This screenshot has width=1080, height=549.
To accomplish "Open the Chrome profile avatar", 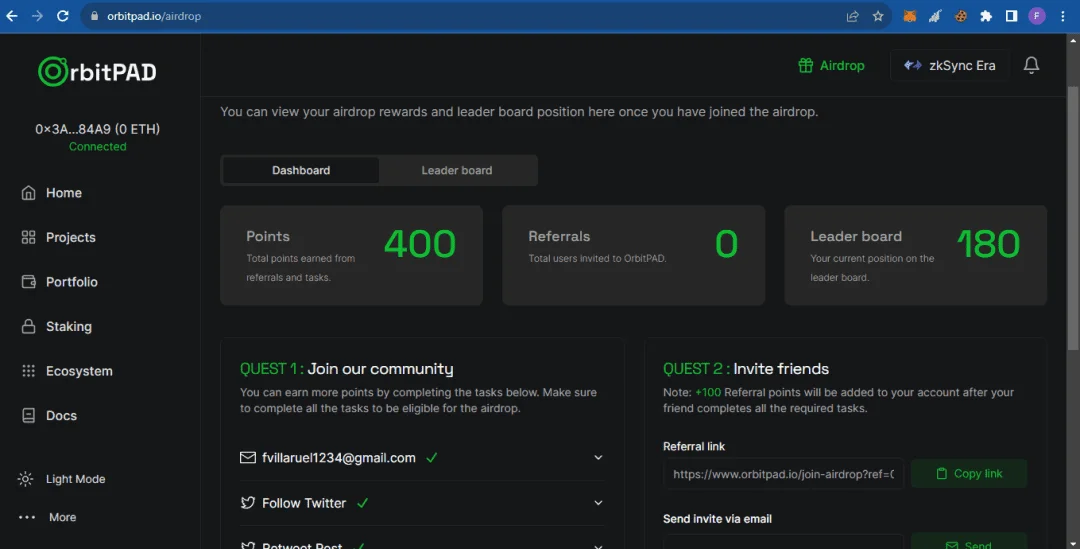I will (1037, 16).
